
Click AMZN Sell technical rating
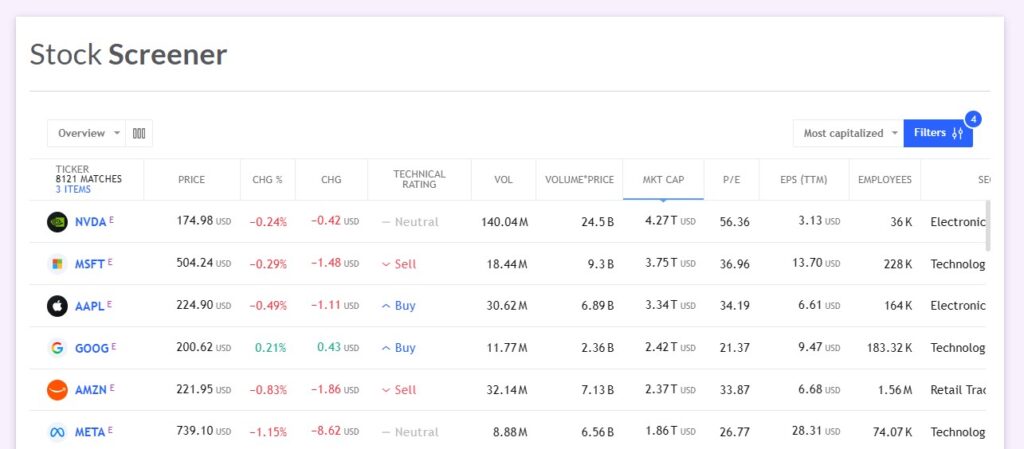click(x=399, y=390)
